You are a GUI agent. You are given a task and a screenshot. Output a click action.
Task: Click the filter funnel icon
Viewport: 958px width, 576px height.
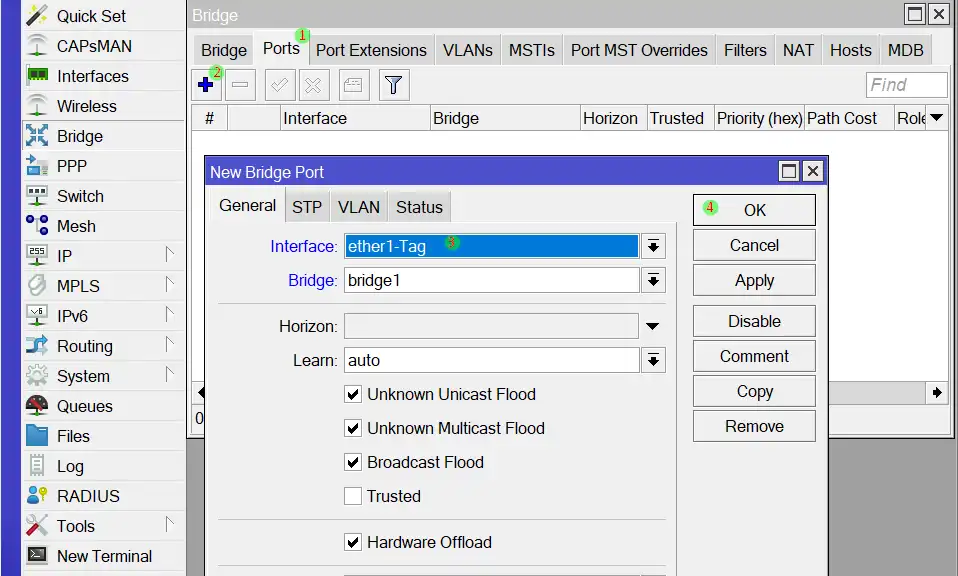tap(394, 85)
